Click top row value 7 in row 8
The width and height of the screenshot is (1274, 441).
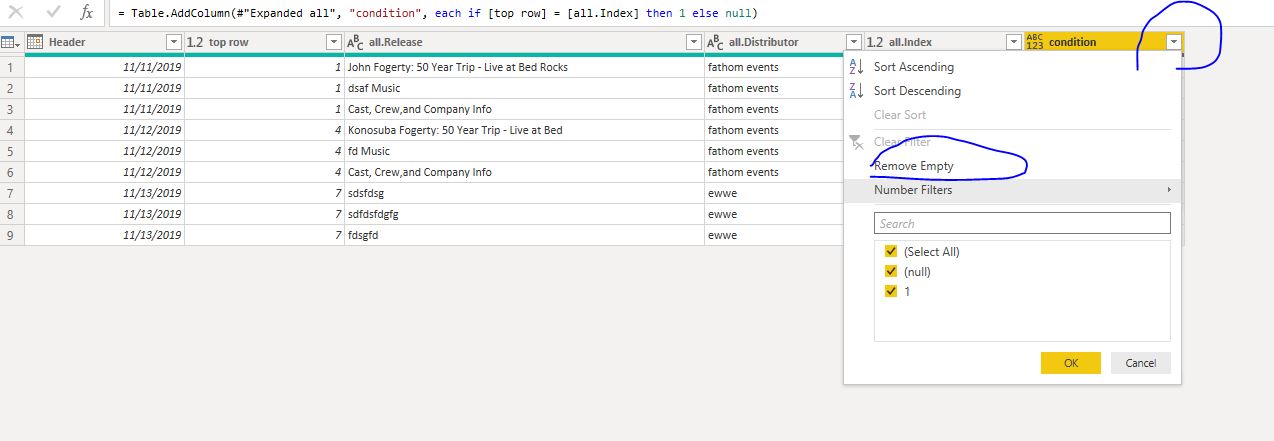[264, 214]
